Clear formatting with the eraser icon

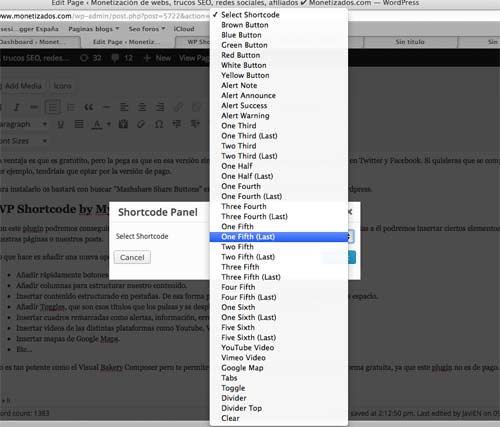click(x=141, y=124)
